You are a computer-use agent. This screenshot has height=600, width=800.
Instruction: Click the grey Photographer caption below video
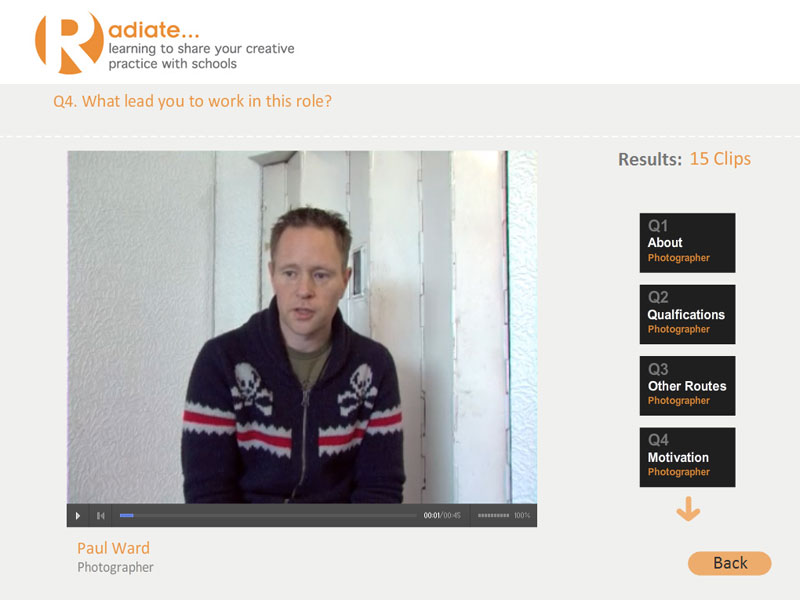click(115, 567)
